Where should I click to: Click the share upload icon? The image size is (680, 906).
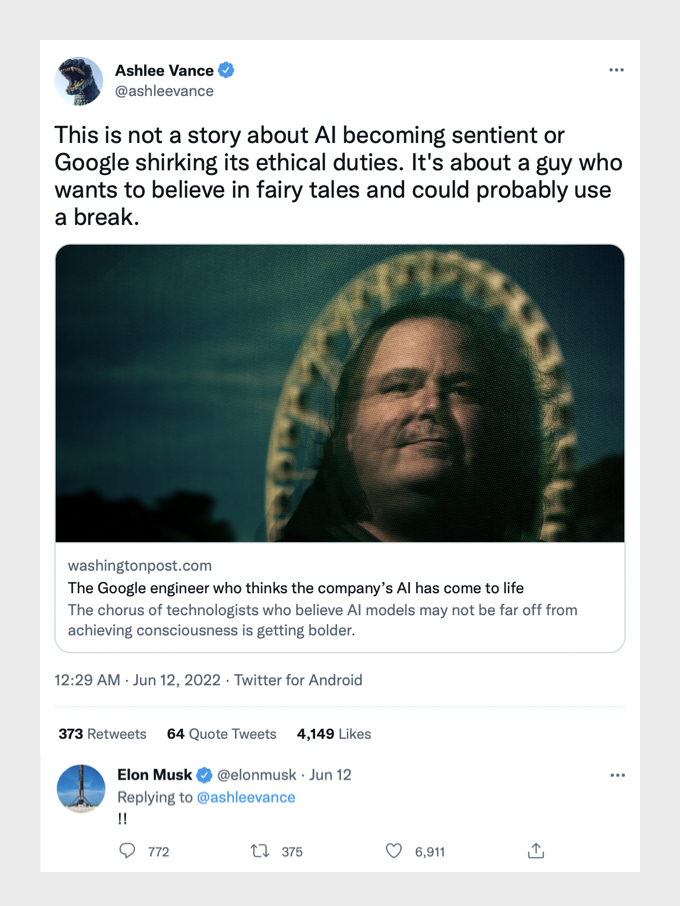pos(536,851)
